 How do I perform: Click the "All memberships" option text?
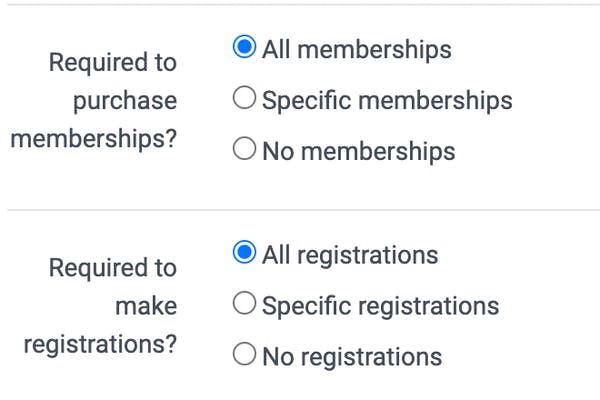(x=357, y=50)
